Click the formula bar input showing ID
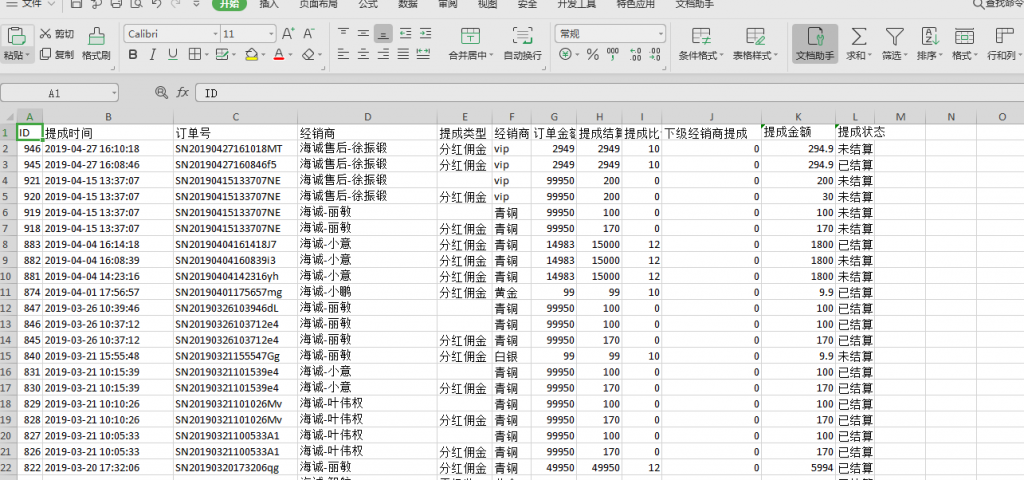The height and width of the screenshot is (480, 1024). click(x=609, y=93)
